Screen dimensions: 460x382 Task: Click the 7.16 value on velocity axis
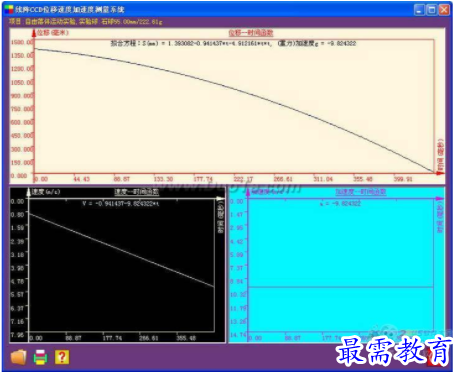(x=17, y=322)
